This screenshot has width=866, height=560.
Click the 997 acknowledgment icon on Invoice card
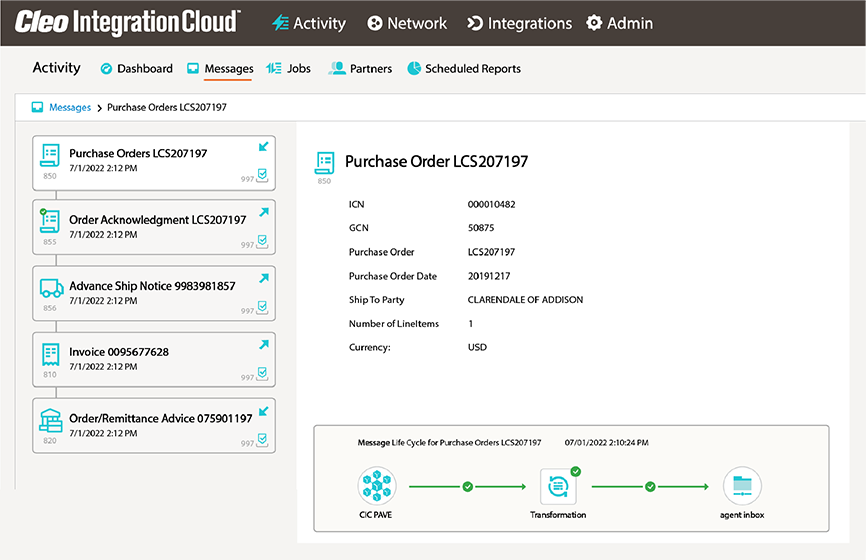tap(262, 374)
